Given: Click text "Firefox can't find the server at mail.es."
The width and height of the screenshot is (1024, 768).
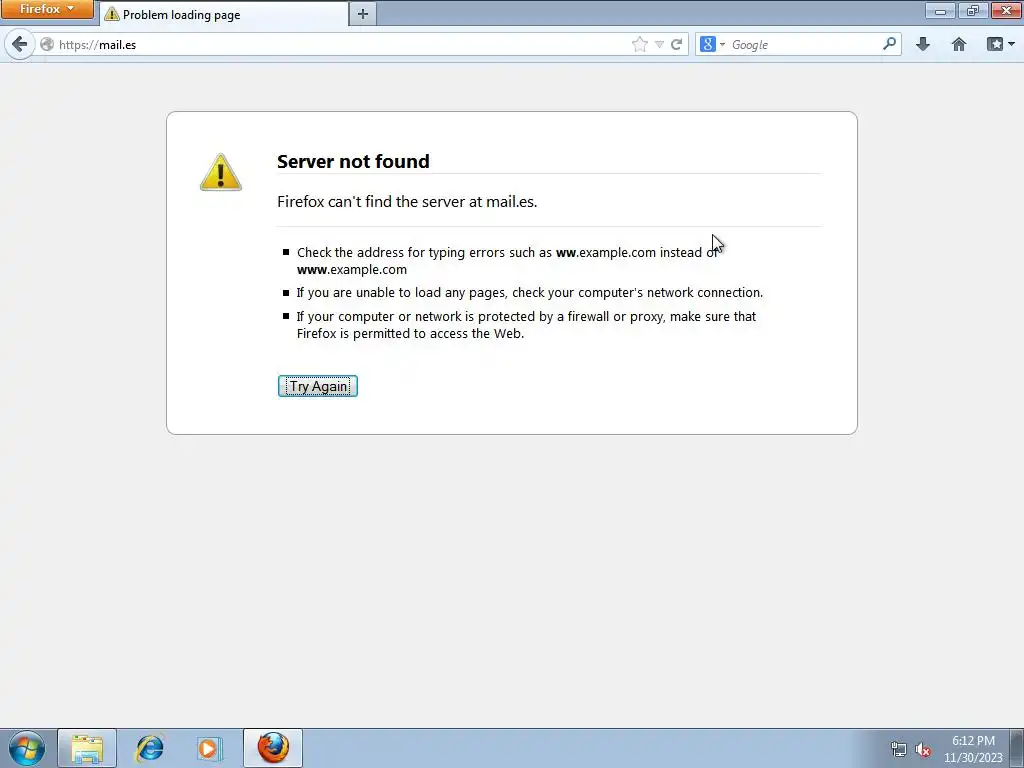Looking at the screenshot, I should [x=407, y=202].
